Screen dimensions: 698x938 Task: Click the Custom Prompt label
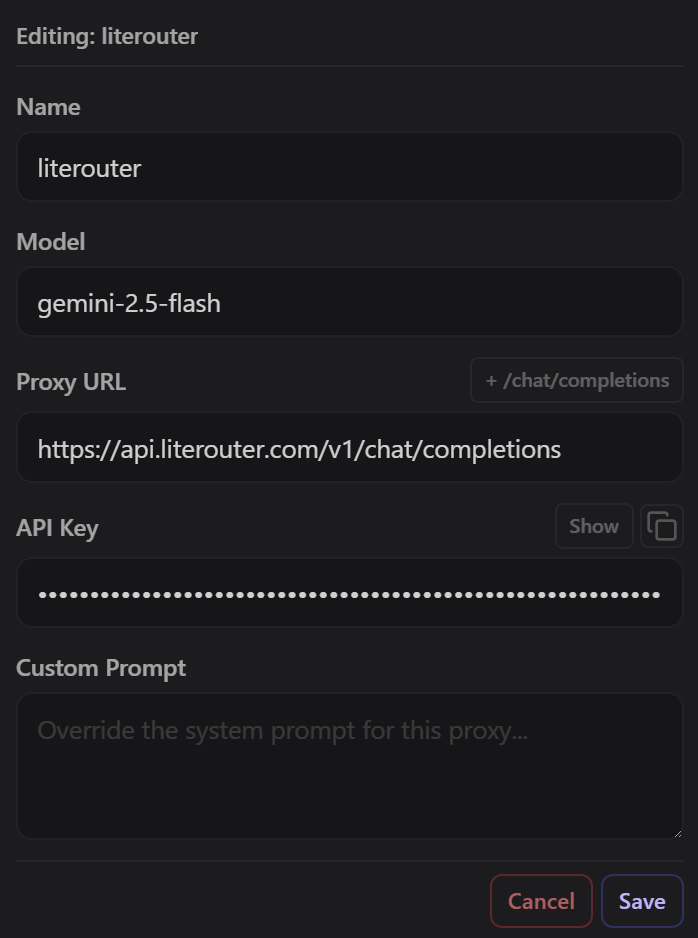pyautogui.click(x=101, y=667)
